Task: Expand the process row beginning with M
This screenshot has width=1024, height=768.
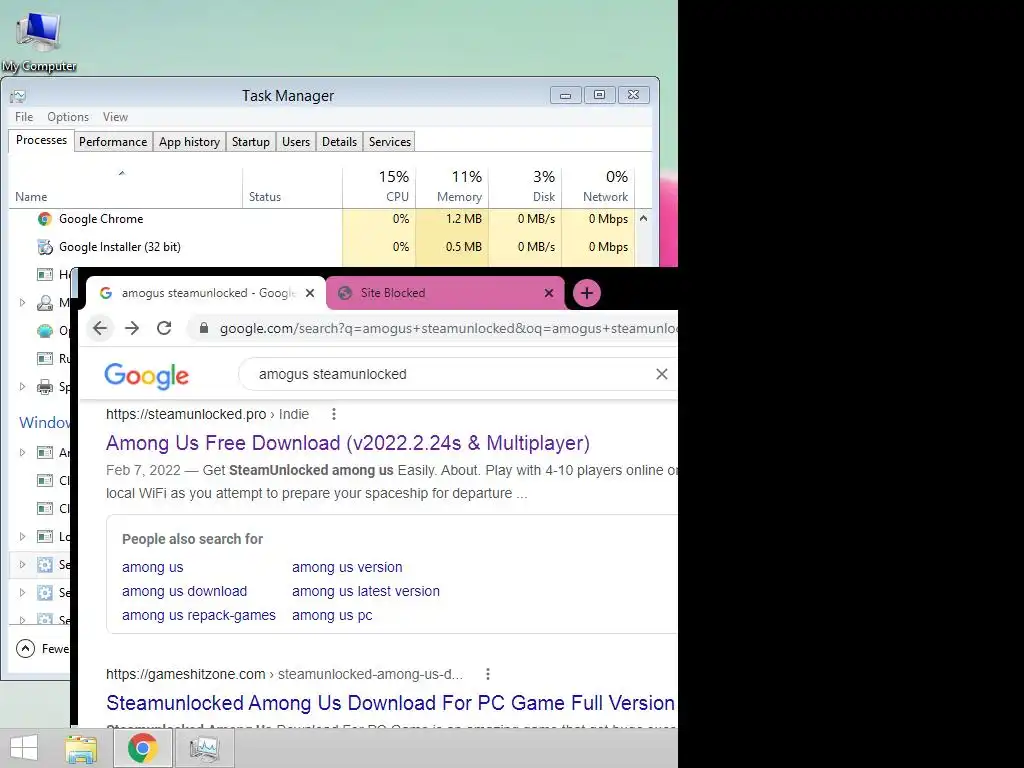Action: point(22,302)
